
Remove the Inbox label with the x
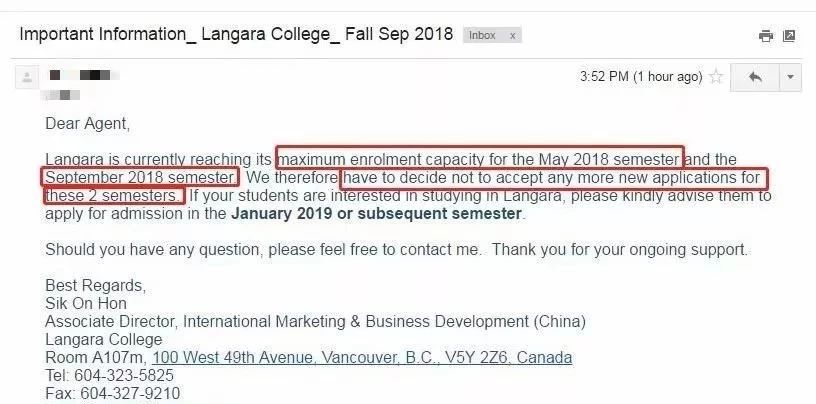point(513,35)
